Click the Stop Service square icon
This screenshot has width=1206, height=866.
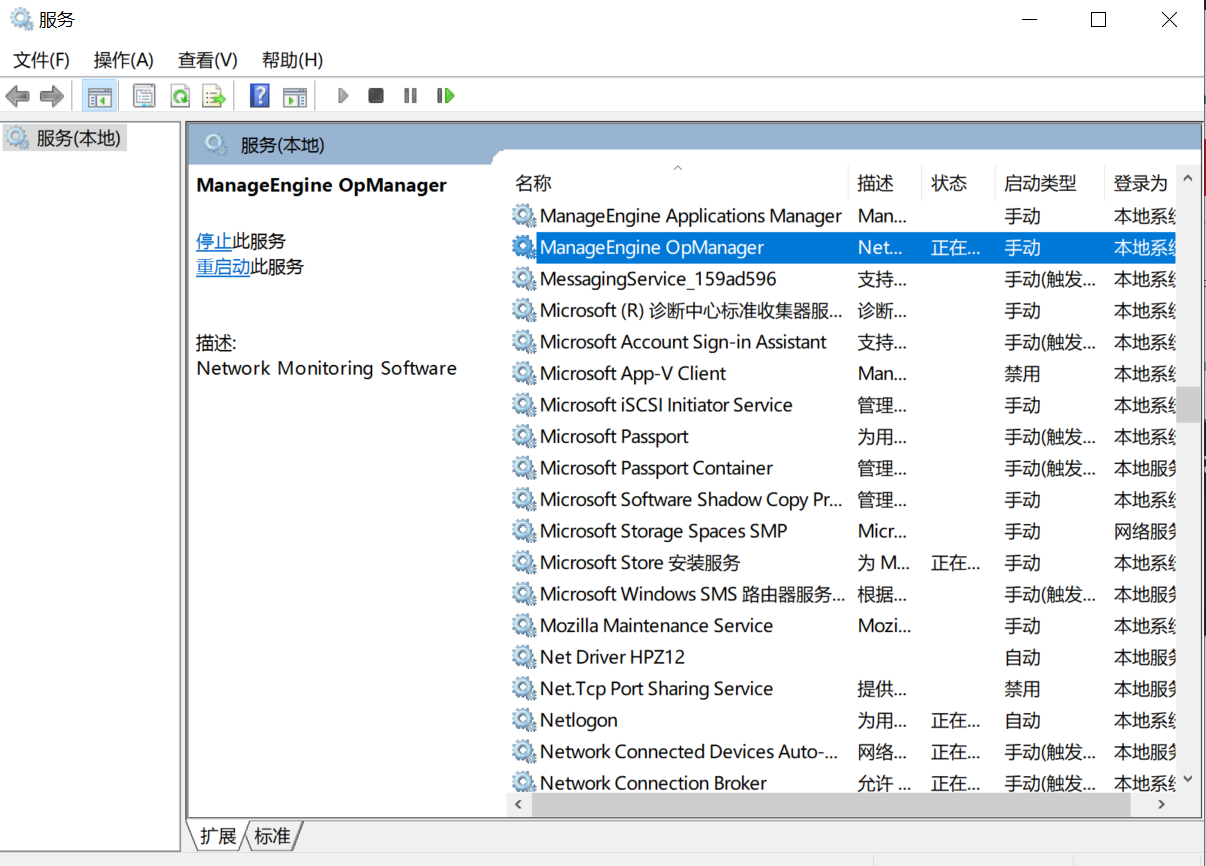pyautogui.click(x=376, y=96)
